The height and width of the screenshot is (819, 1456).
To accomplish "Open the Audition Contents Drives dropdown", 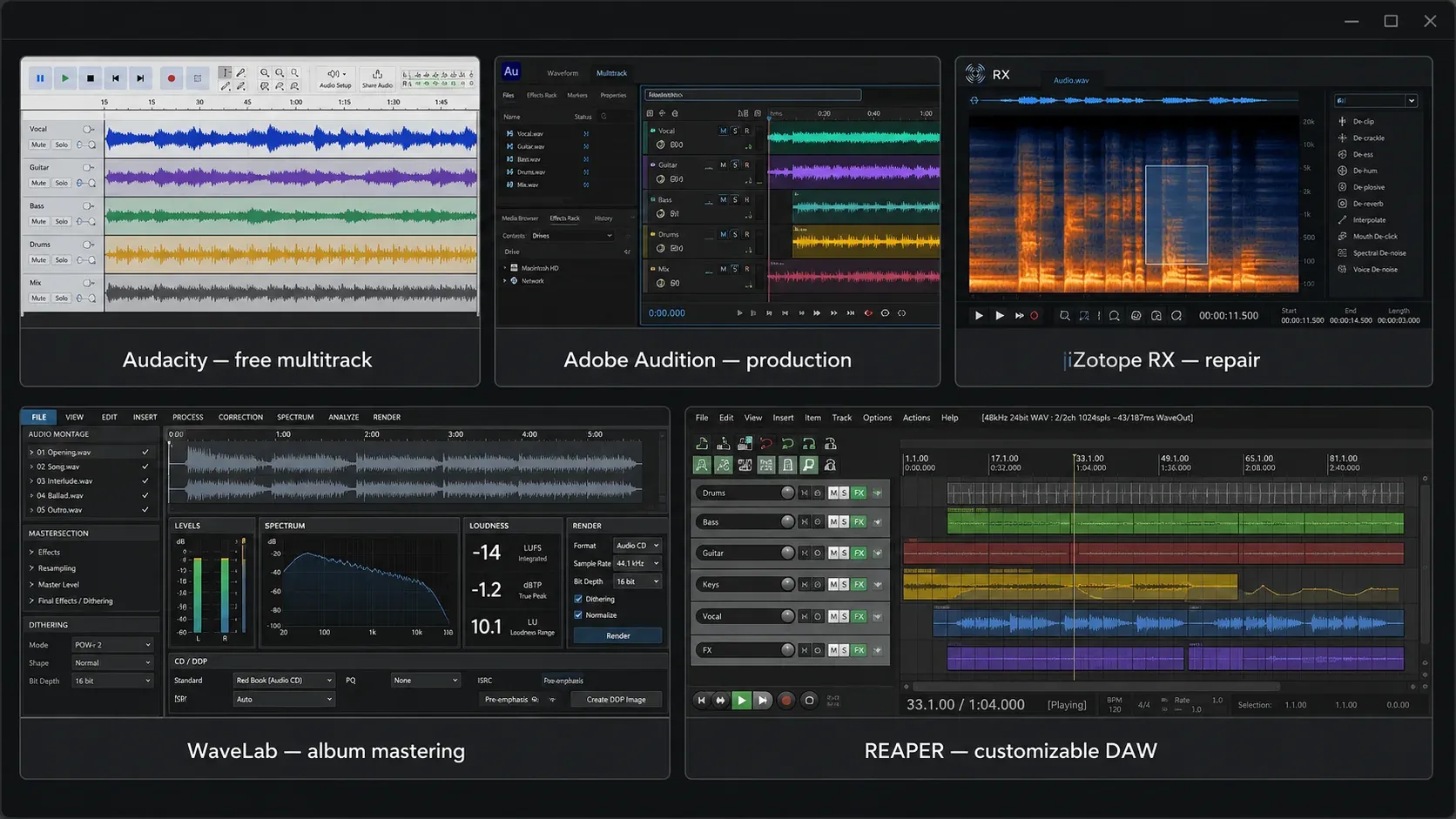I will (x=572, y=236).
